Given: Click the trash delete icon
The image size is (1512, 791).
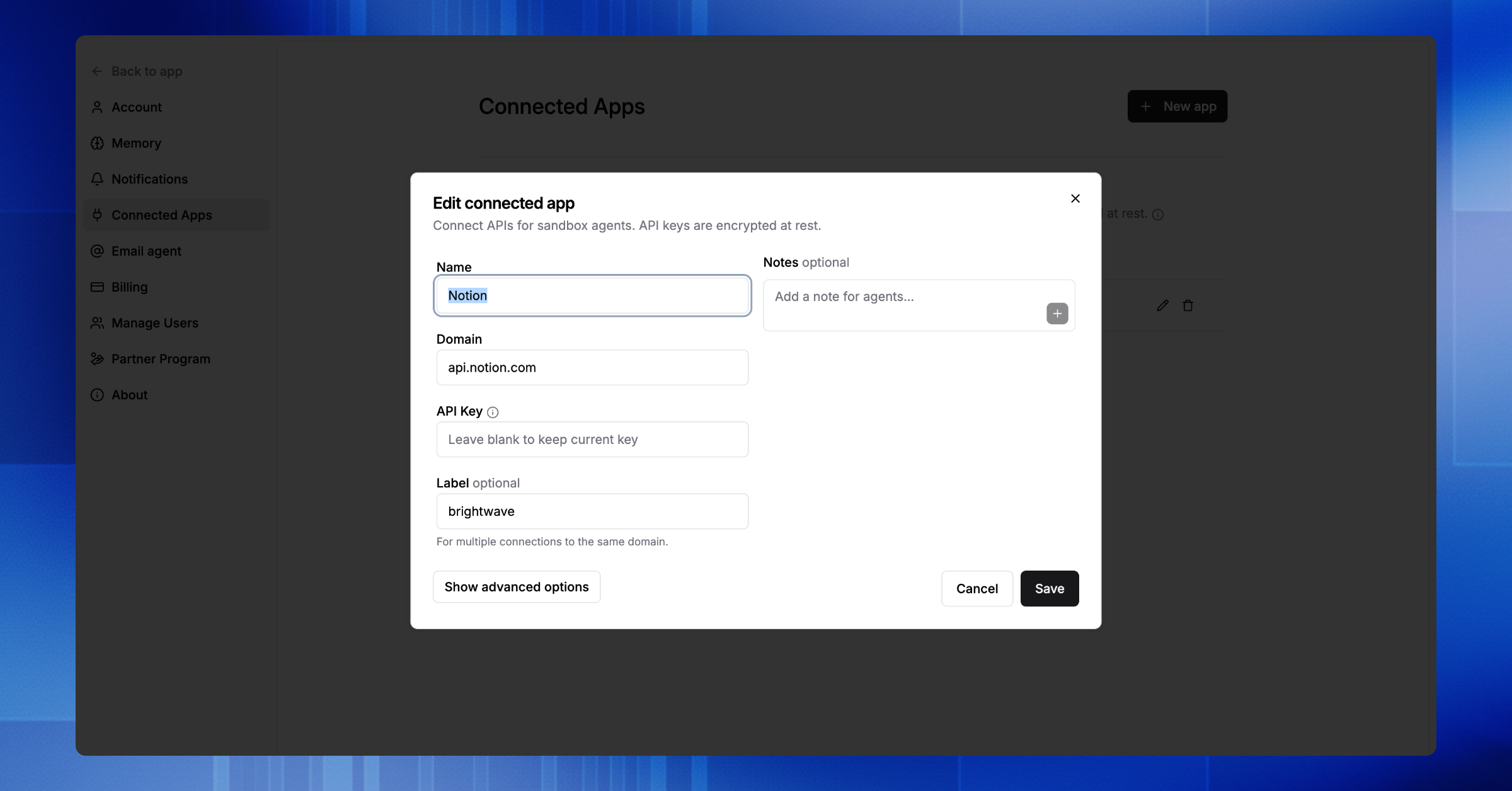Looking at the screenshot, I should coord(1188,306).
